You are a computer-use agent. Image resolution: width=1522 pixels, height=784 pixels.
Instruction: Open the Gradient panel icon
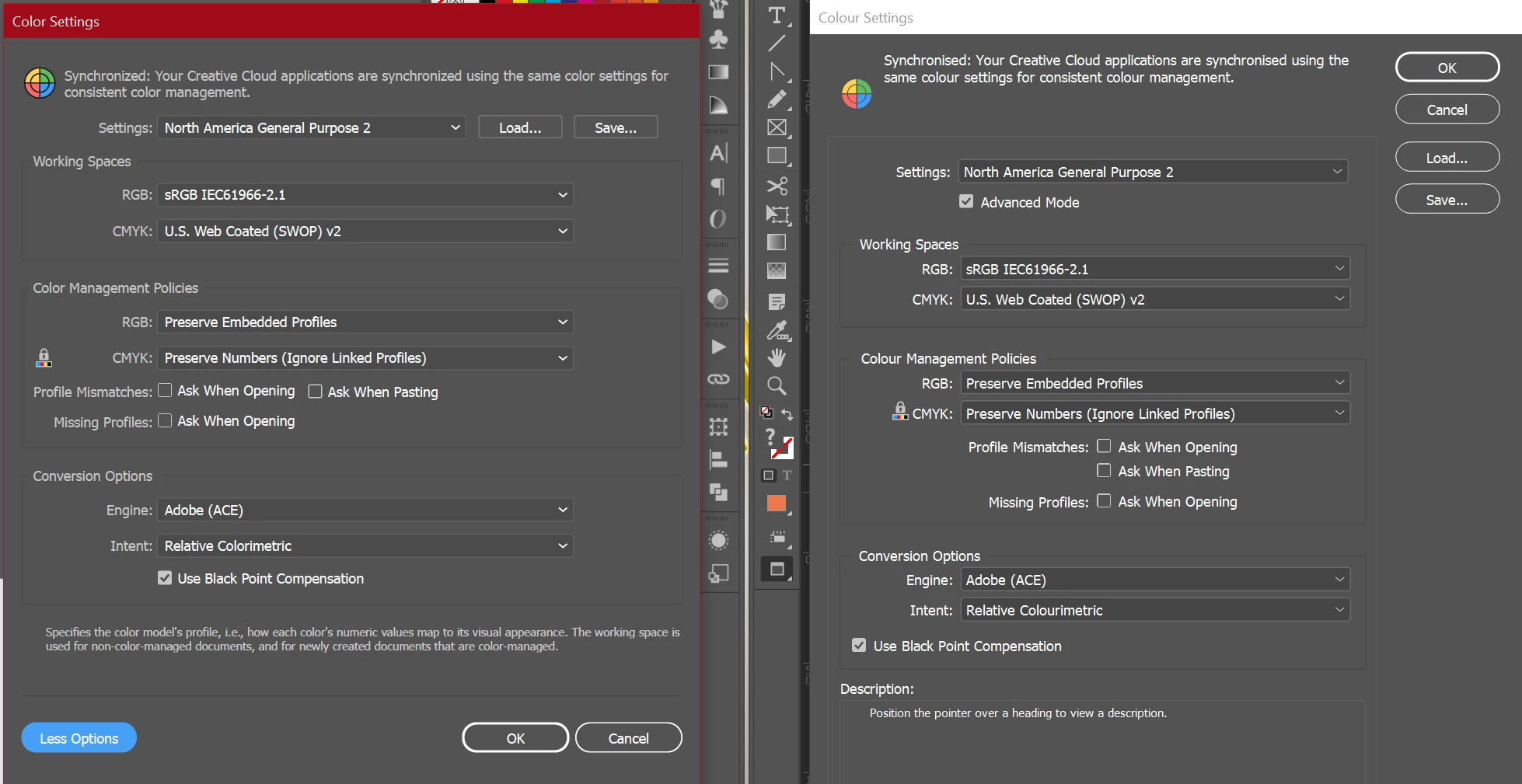[719, 72]
